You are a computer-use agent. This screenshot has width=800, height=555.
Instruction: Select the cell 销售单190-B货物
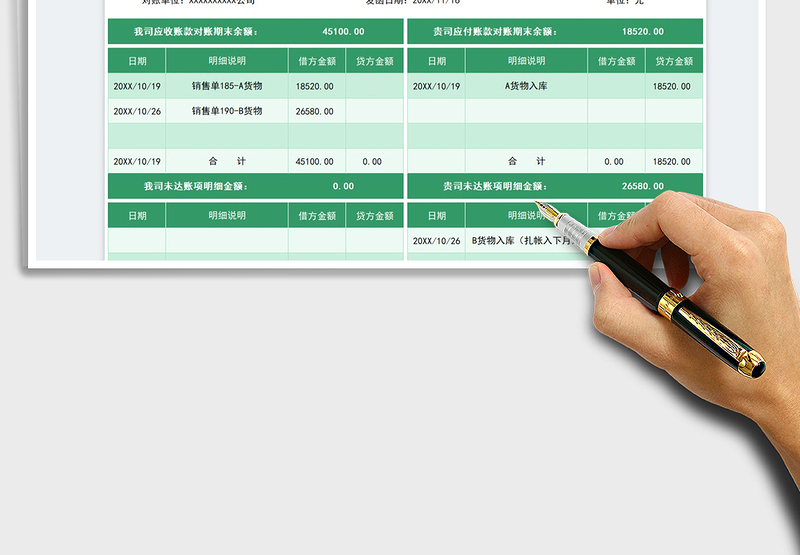coord(227,111)
